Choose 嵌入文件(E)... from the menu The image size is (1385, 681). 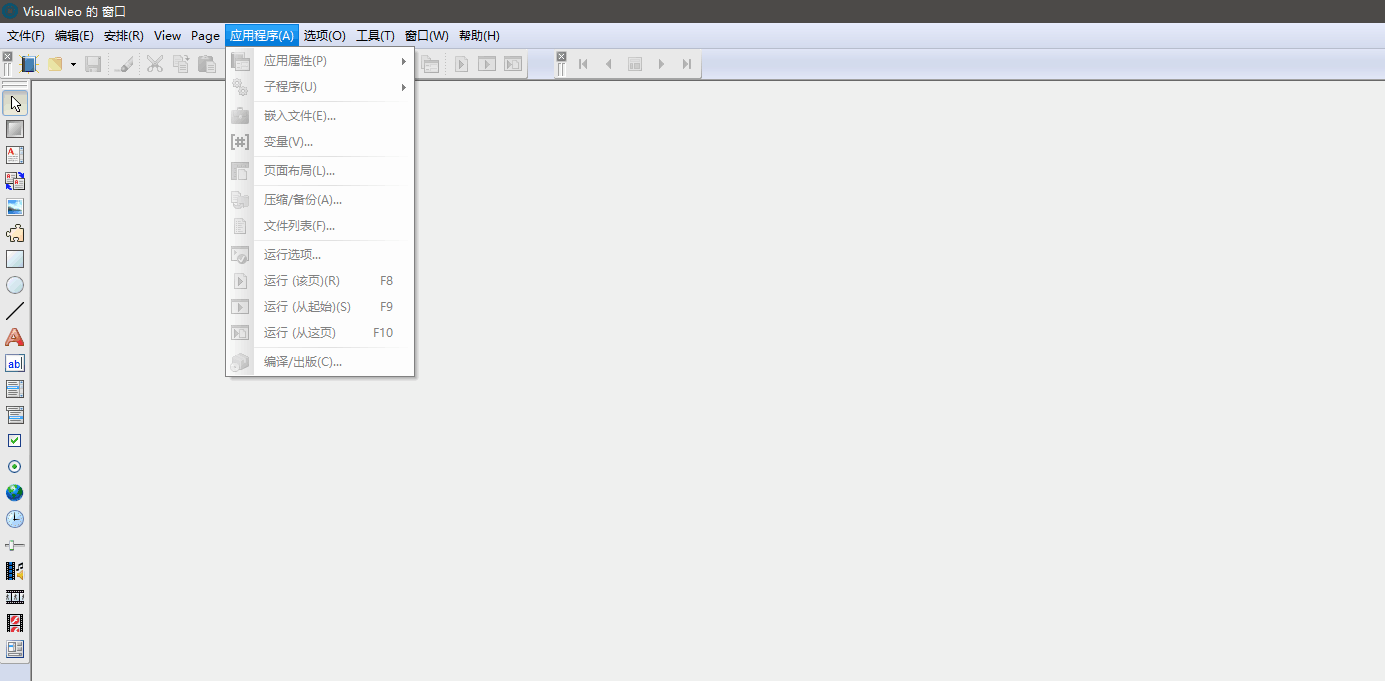click(x=320, y=116)
